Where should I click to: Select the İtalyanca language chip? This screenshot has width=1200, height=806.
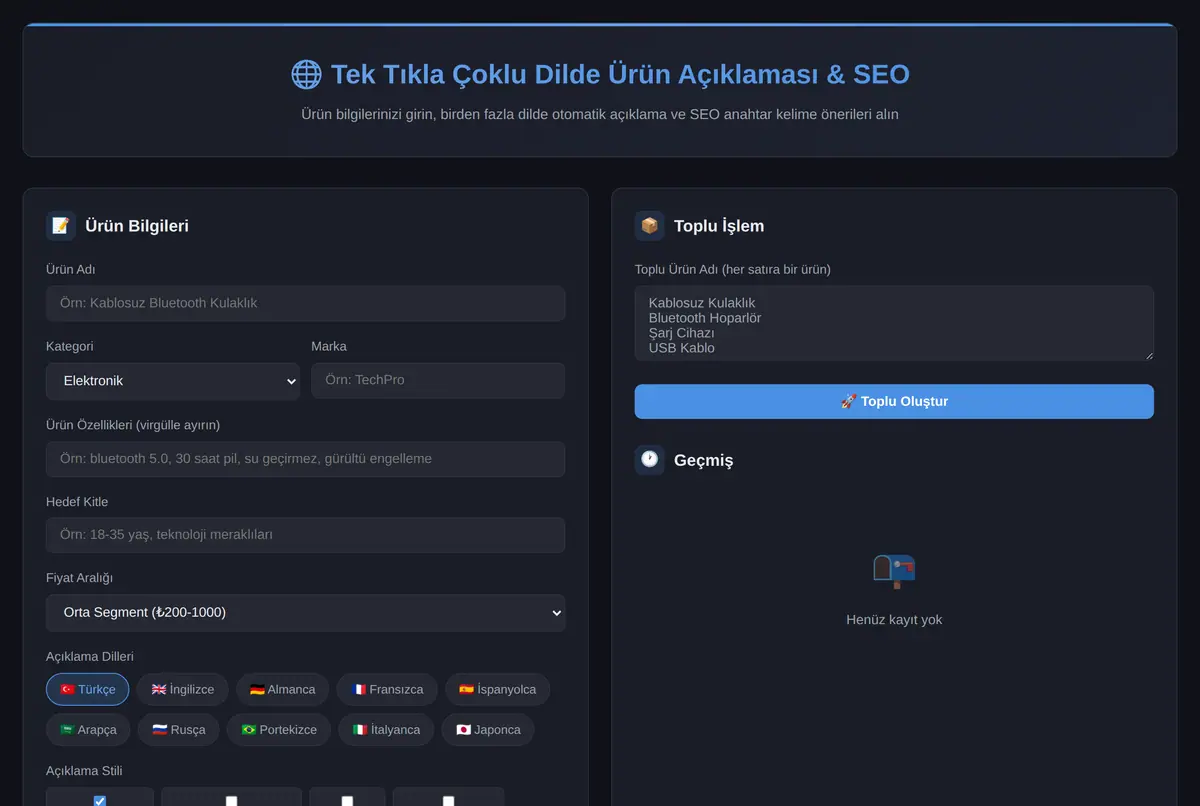pos(386,729)
